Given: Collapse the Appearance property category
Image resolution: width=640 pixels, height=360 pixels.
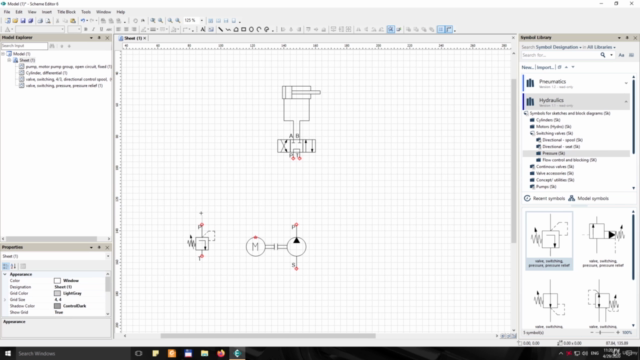Looking at the screenshot, I should pos(5,274).
